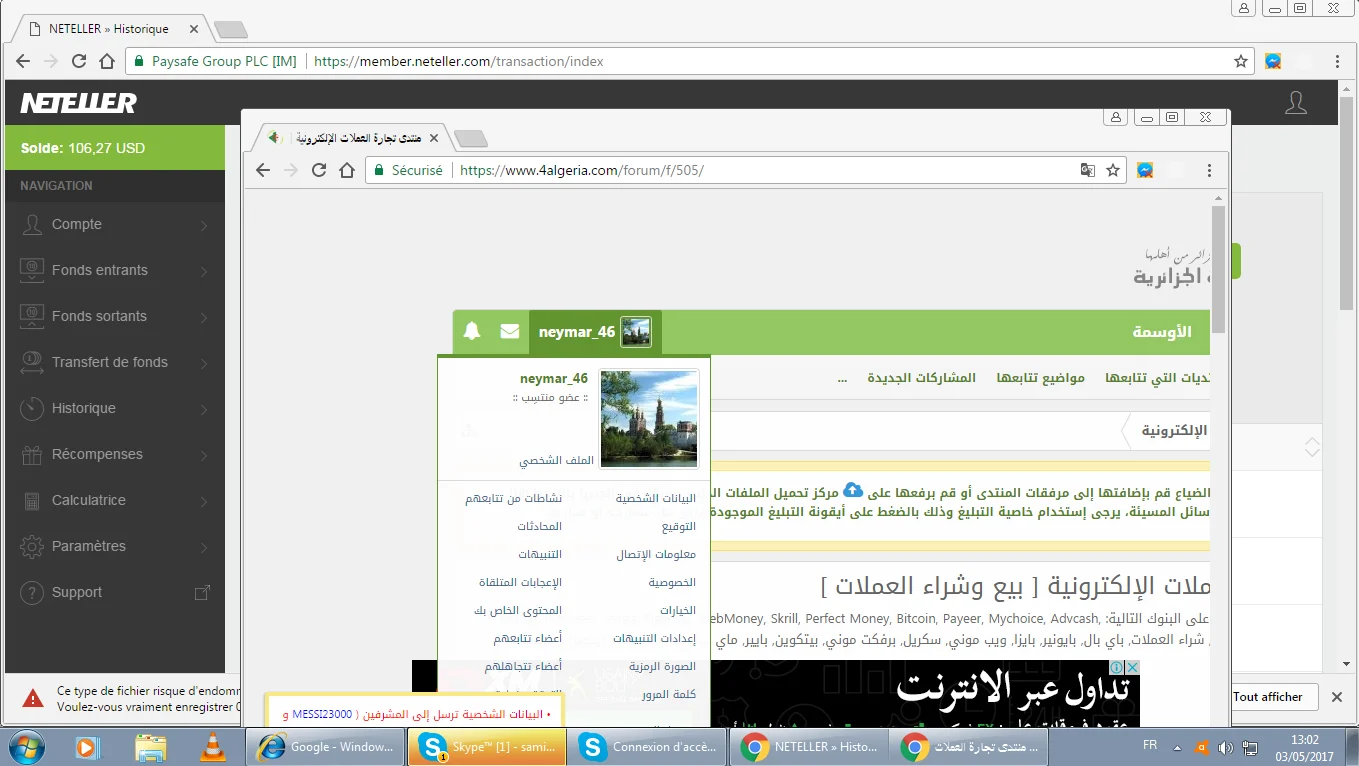The width and height of the screenshot is (1359, 766).
Task: Open the Support link in sidebar
Action: [x=77, y=593]
